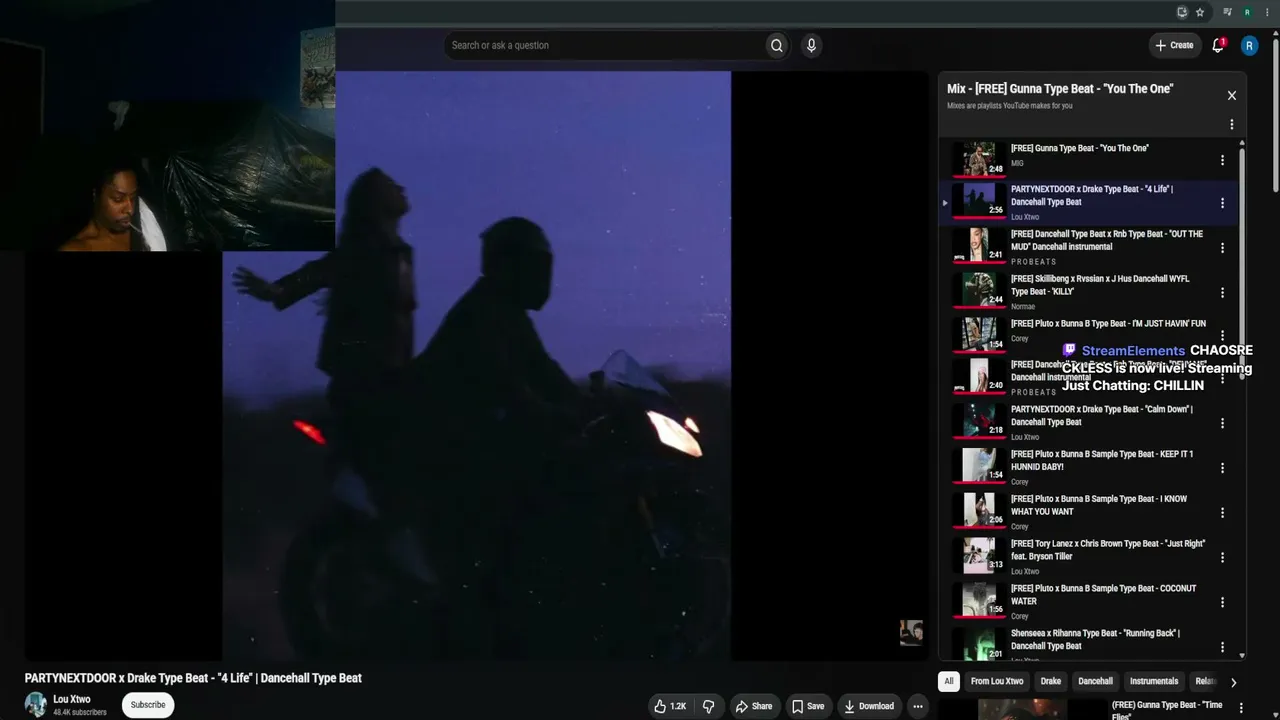Open the browser three-dot menu
1280x720 pixels.
tap(1266, 12)
